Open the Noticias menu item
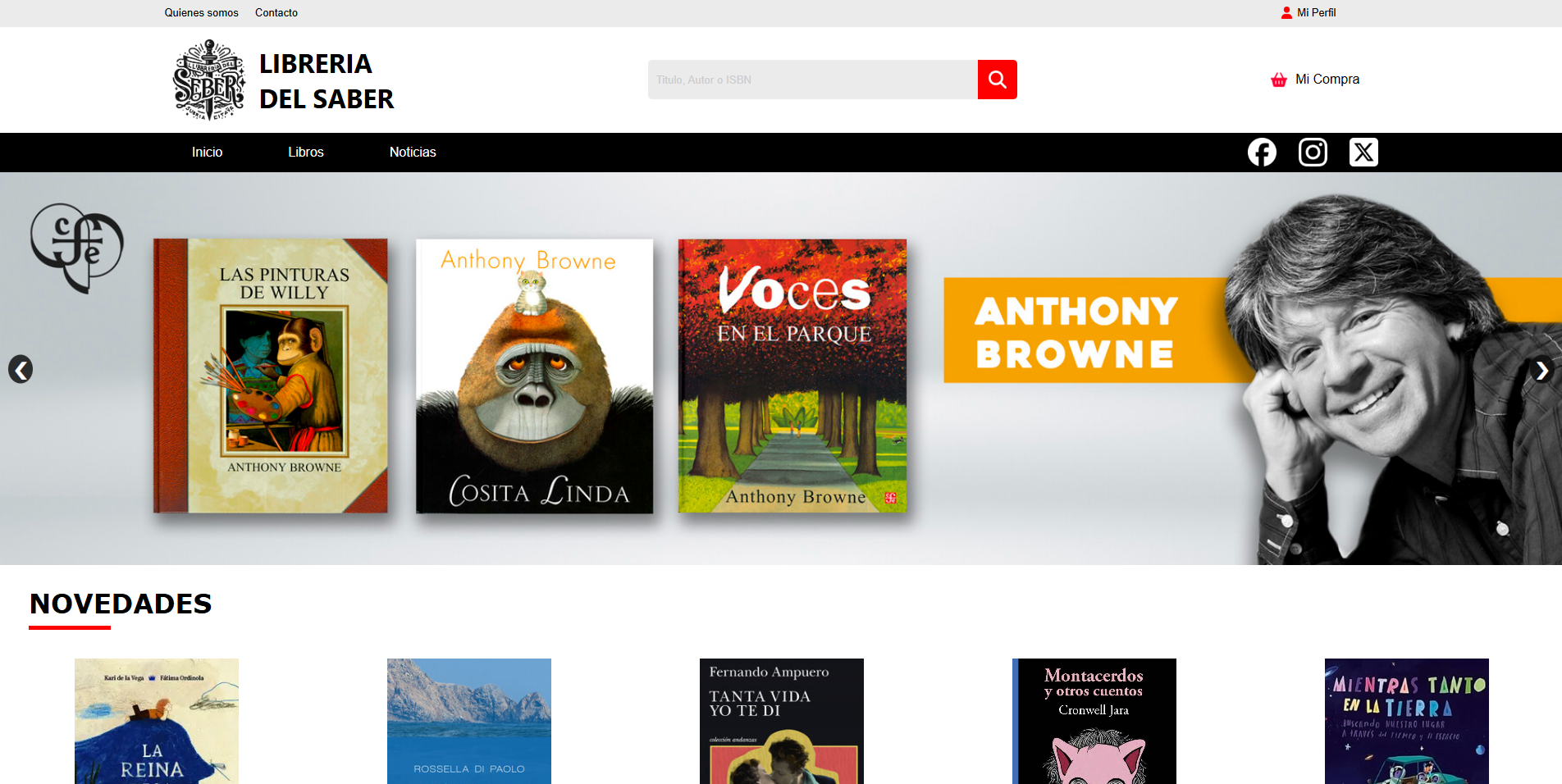The height and width of the screenshot is (784, 1562). coord(413,153)
